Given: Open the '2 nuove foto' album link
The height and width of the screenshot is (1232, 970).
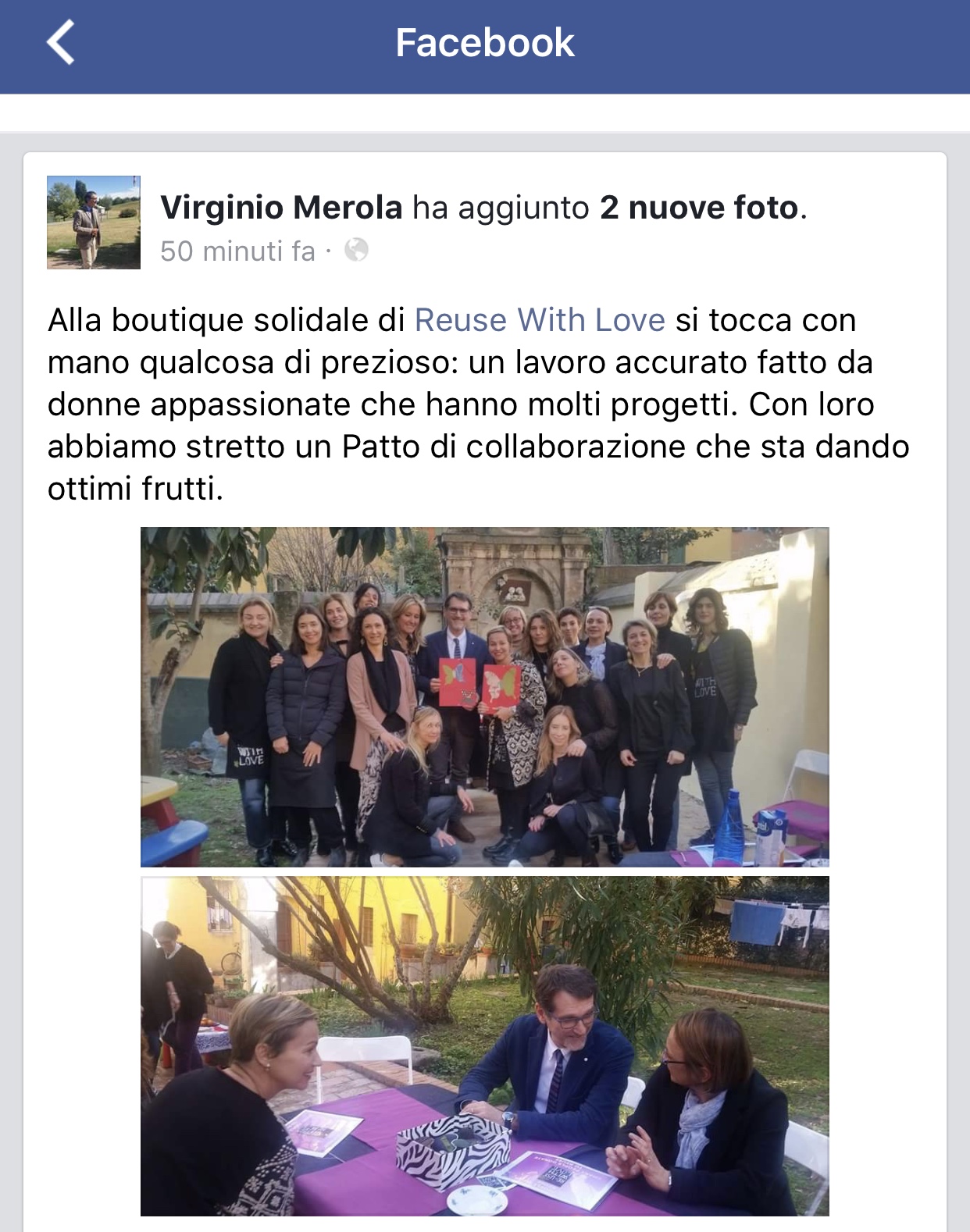Looking at the screenshot, I should 700,208.
